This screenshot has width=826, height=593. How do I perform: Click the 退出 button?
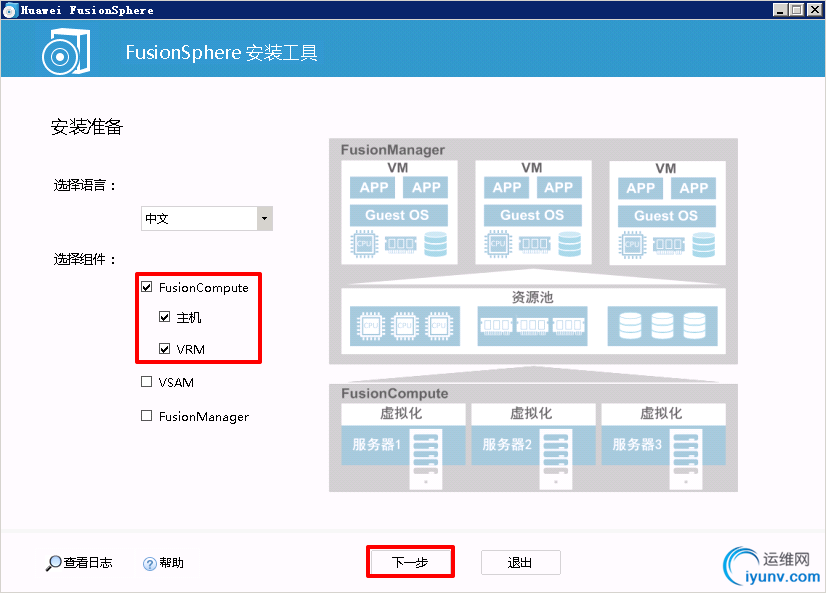pyautogui.click(x=520, y=562)
